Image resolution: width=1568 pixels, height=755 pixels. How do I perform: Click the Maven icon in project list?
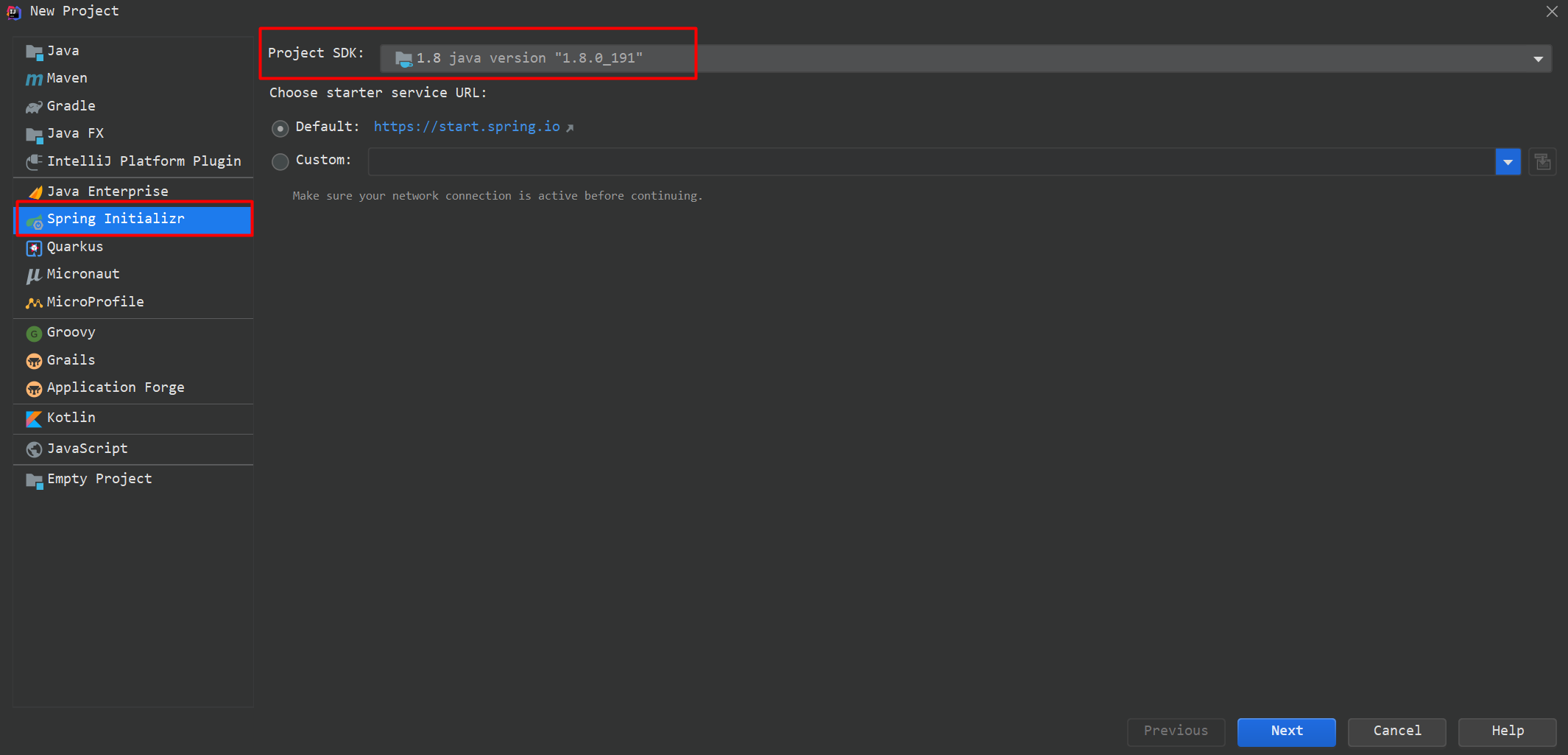point(34,79)
